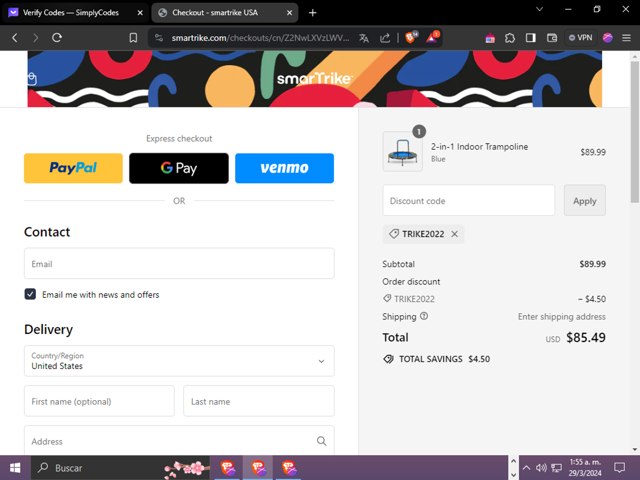Viewport: 640px width, 480px height.
Task: Close the Verify Codes tab
Action: pos(140,13)
